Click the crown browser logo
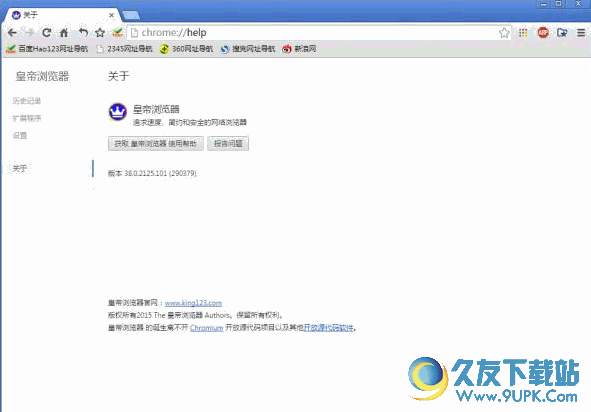The image size is (591, 412). coord(118,112)
